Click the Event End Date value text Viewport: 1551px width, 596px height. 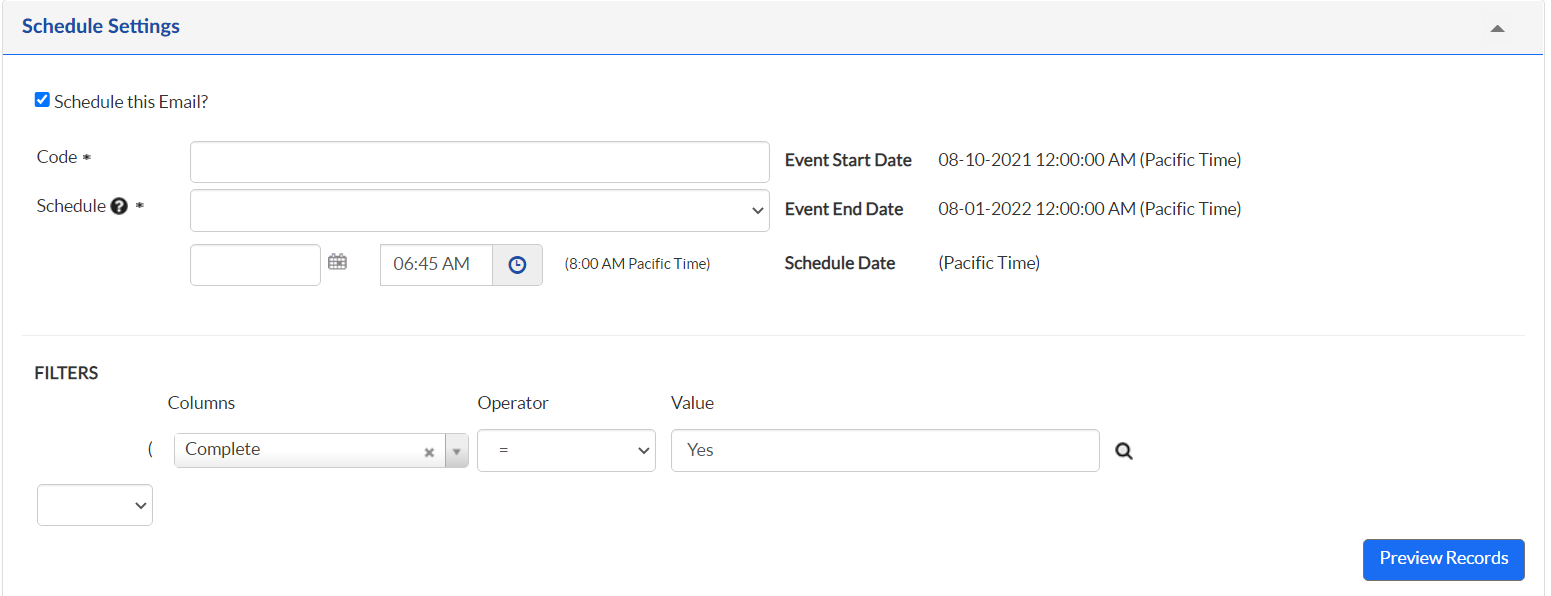tap(1089, 209)
